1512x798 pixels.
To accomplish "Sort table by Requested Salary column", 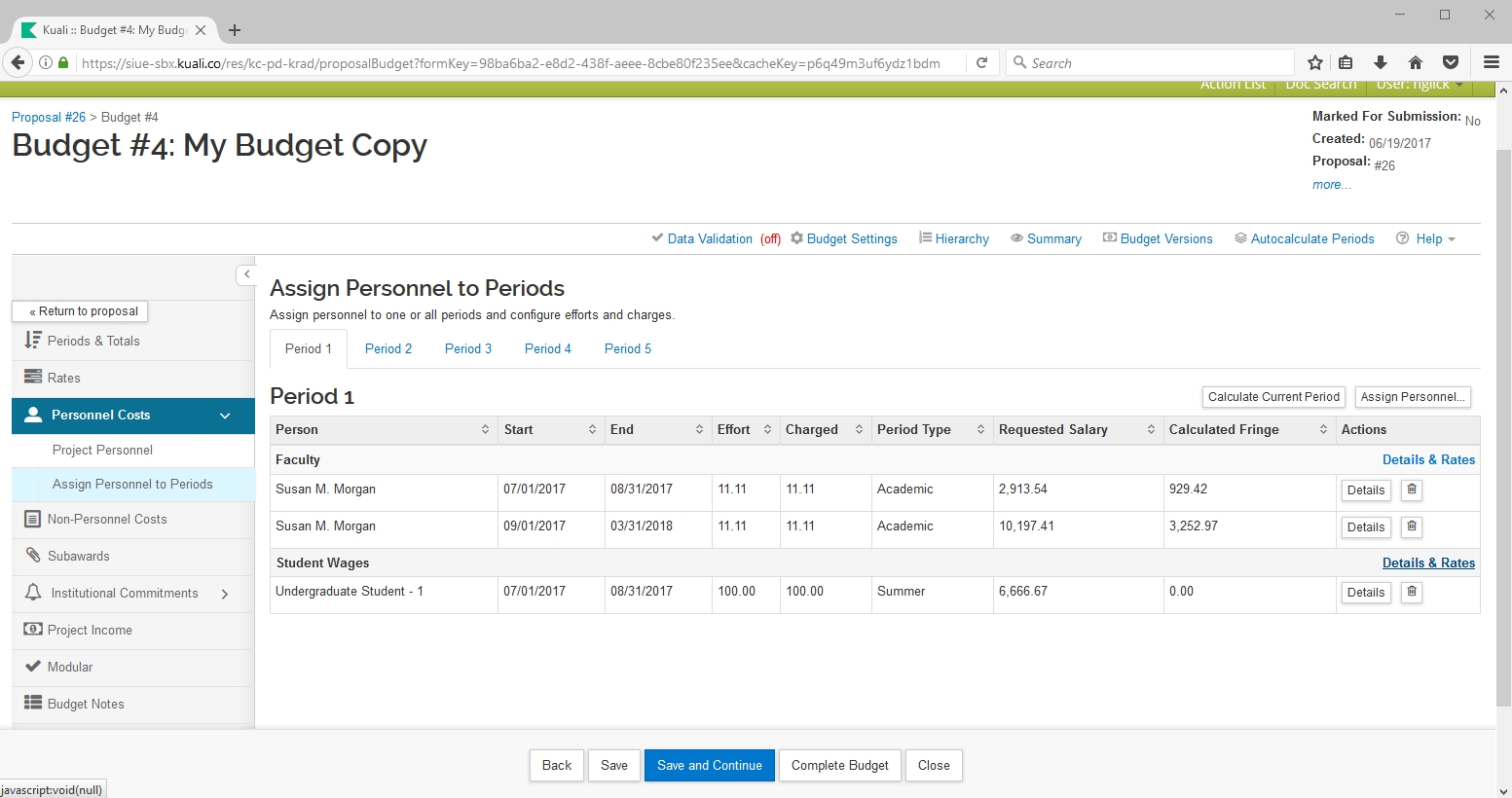I will pos(1151,430).
